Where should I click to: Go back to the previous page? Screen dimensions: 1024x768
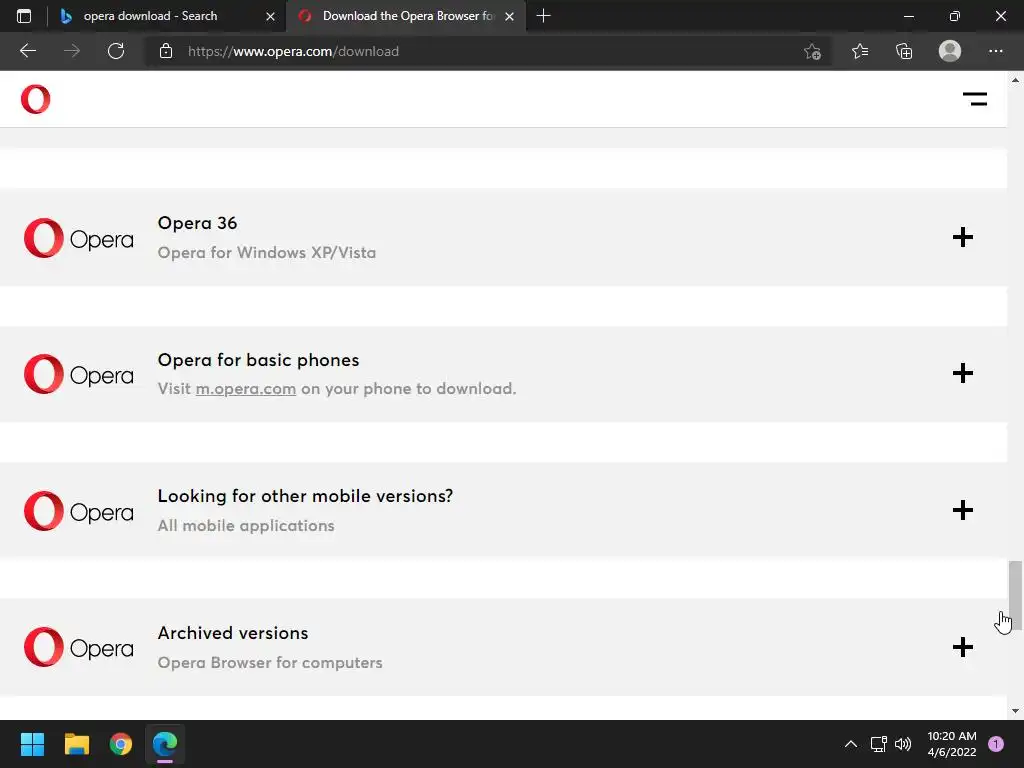pos(27,51)
